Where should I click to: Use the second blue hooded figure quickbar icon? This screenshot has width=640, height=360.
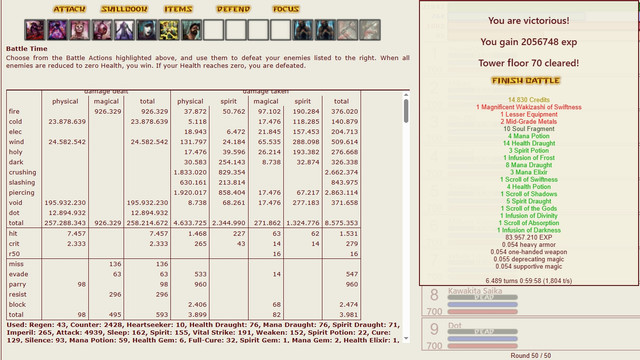coord(325,30)
